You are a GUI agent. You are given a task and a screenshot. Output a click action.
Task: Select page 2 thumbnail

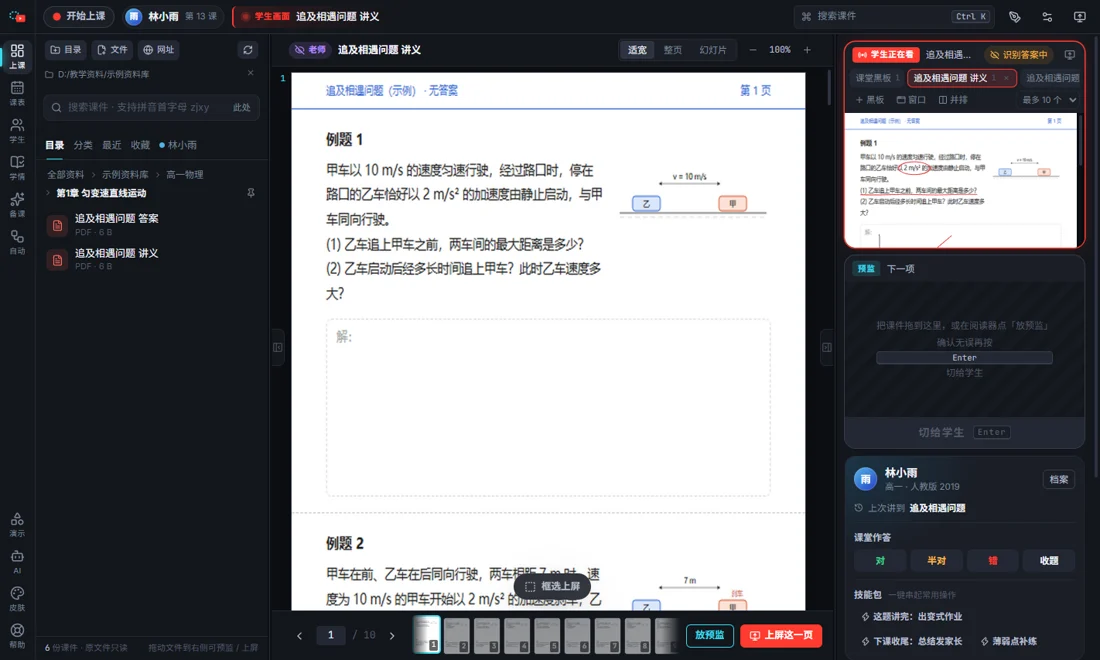tap(457, 635)
